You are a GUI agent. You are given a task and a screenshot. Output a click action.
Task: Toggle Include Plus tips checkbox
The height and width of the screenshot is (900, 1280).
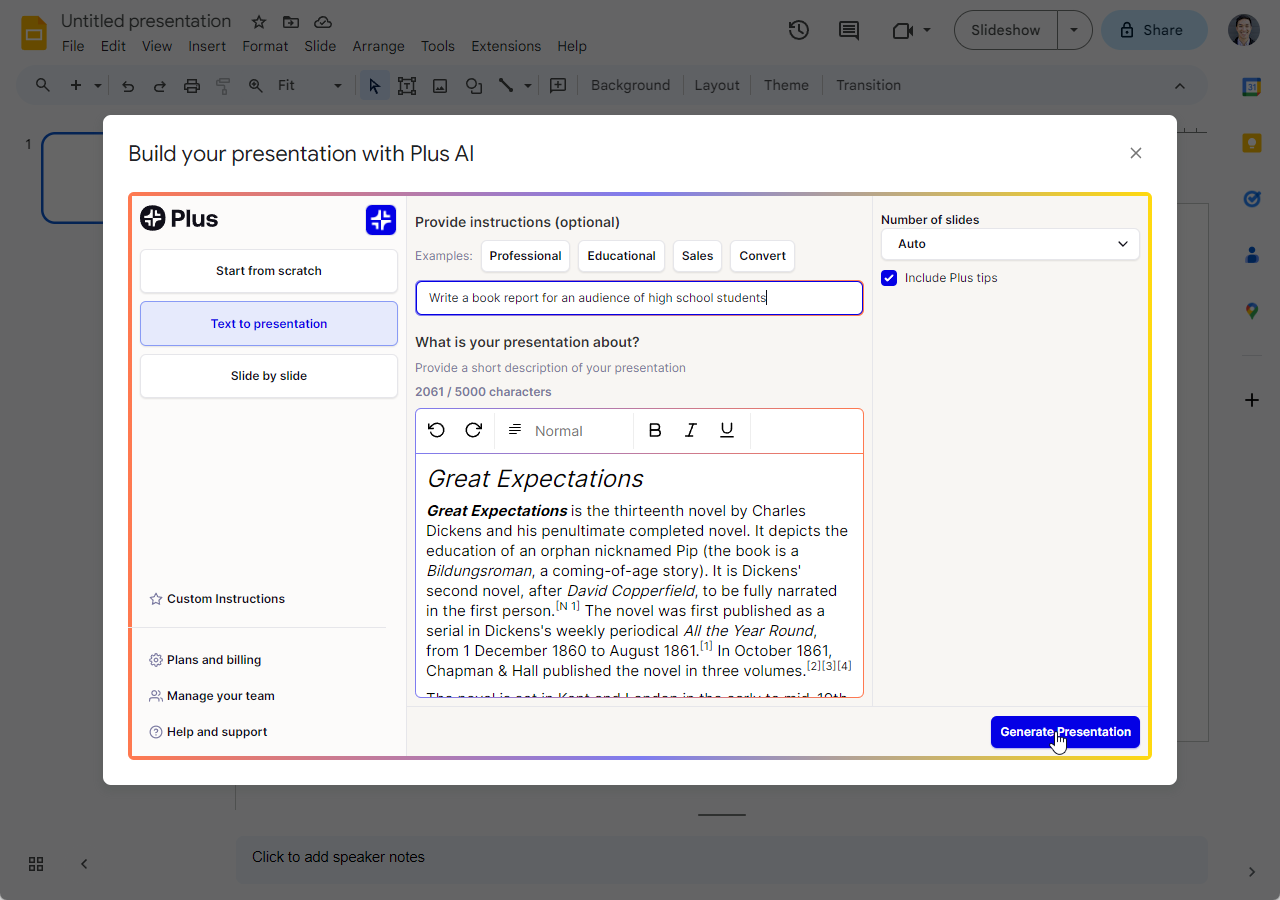click(x=889, y=278)
